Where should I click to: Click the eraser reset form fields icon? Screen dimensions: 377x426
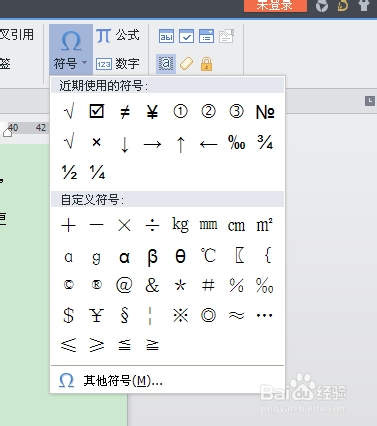(x=186, y=63)
